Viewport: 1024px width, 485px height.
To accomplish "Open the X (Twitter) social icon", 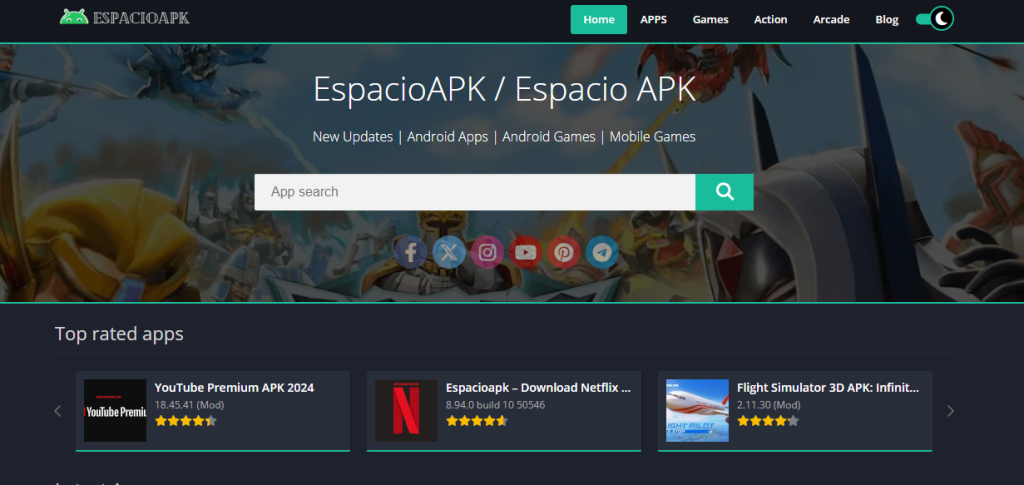I will pyautogui.click(x=449, y=253).
